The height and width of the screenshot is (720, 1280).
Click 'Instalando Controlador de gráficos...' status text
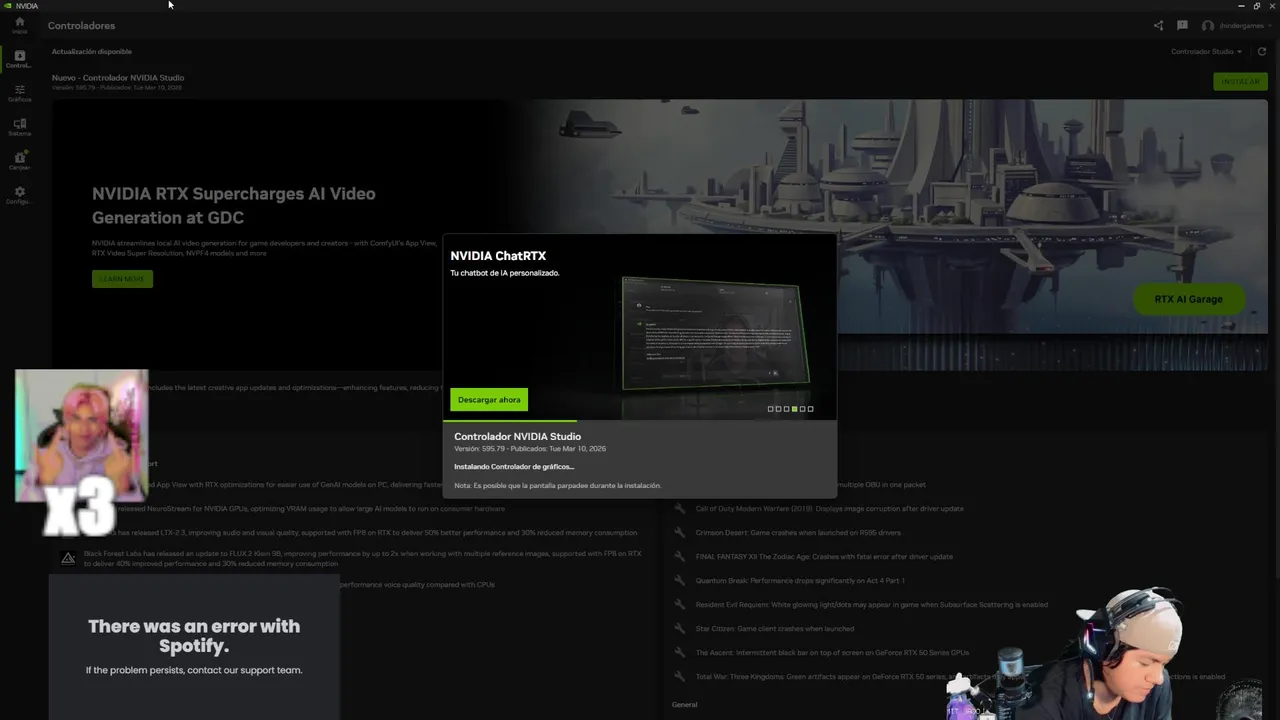(x=514, y=467)
